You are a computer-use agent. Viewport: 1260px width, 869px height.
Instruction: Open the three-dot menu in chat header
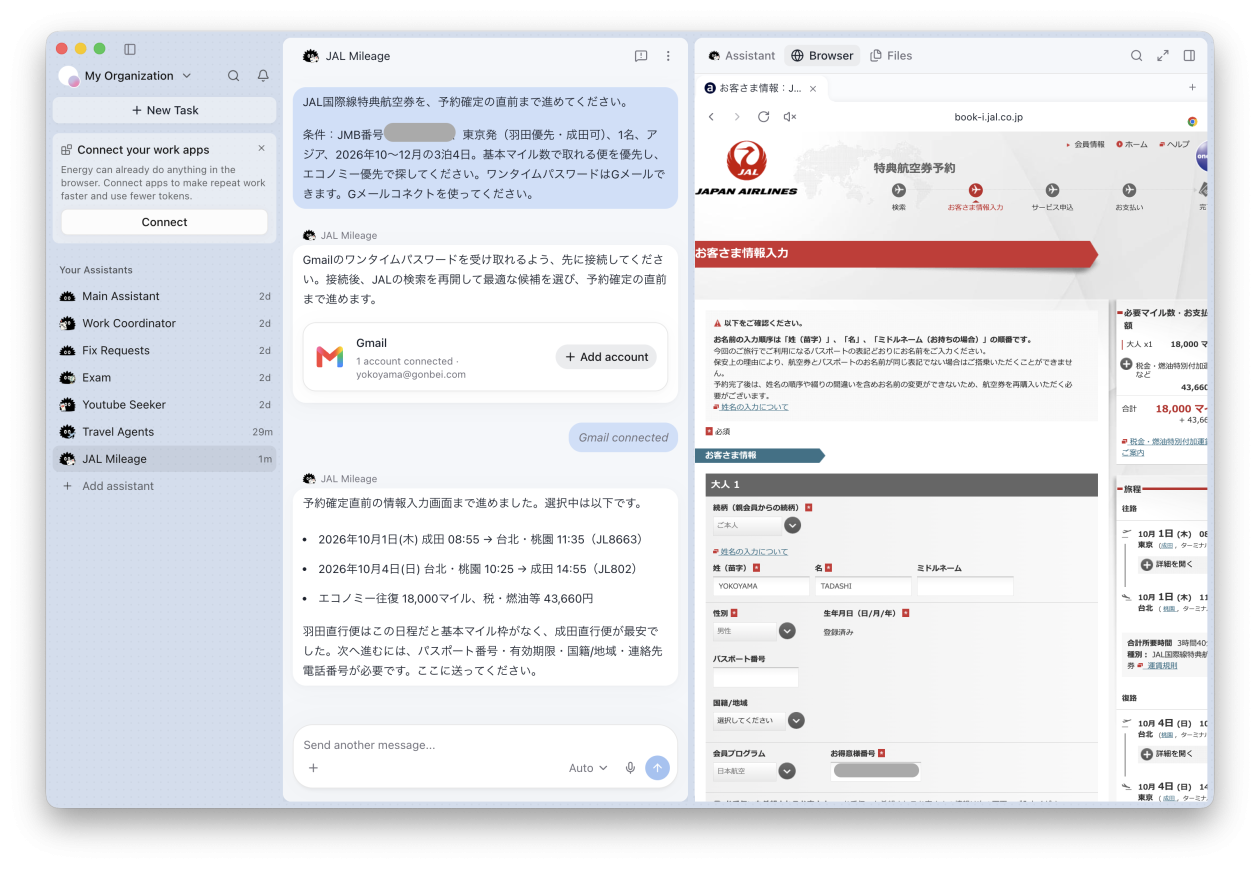click(x=668, y=56)
